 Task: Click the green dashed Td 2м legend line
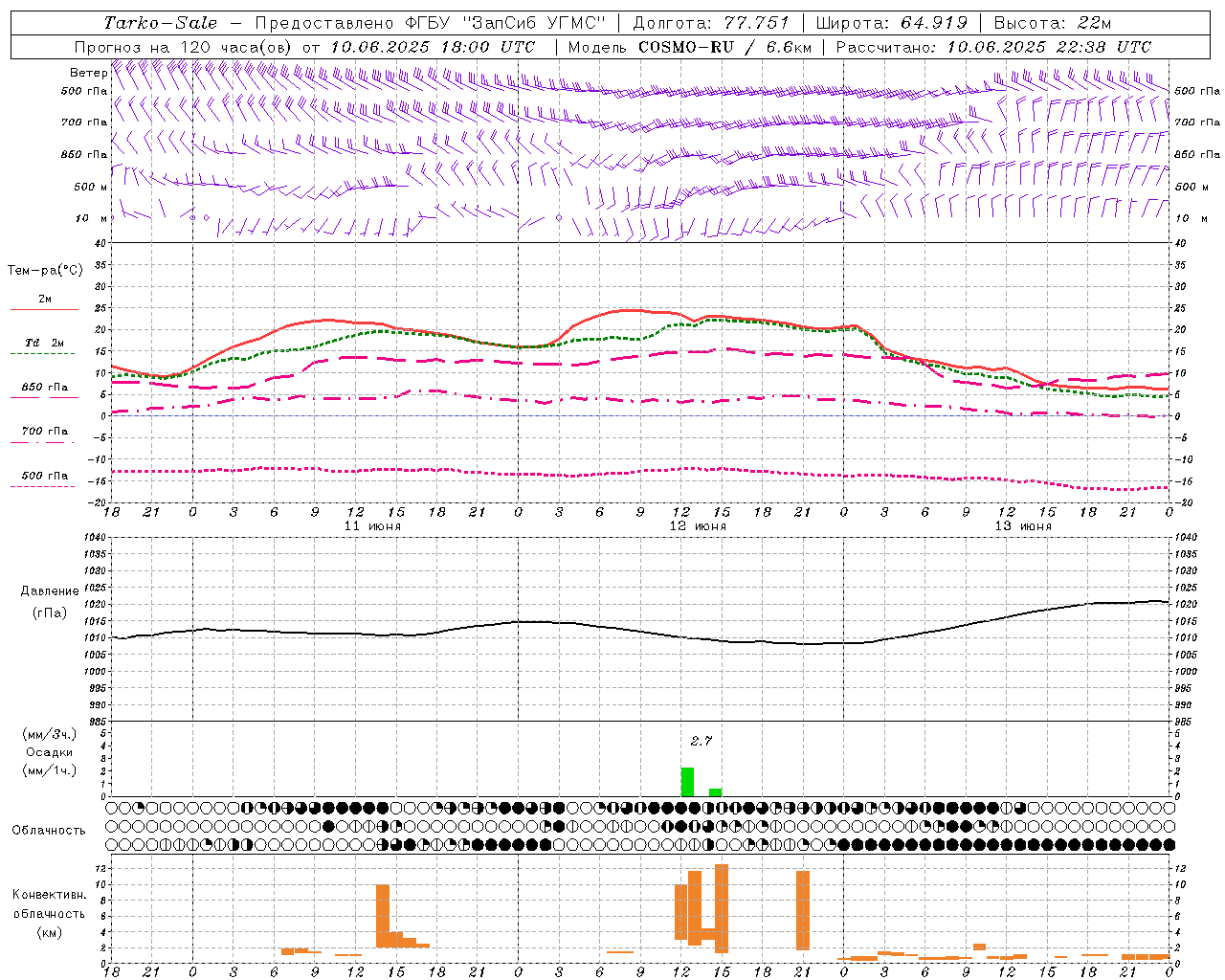click(x=44, y=354)
